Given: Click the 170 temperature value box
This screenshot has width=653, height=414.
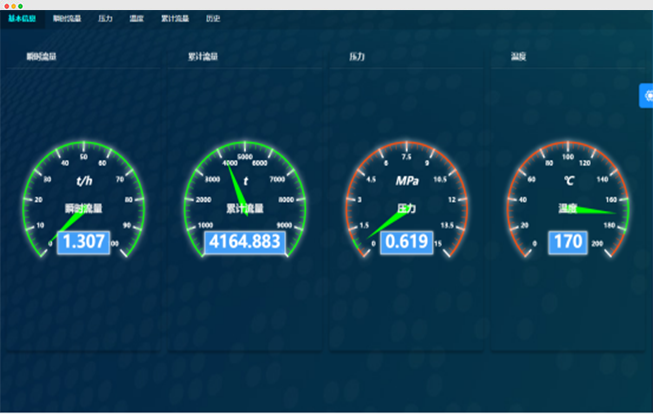Looking at the screenshot, I should 567,241.
